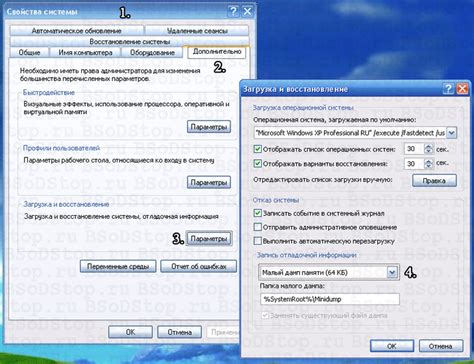The image size is (474, 364).
Task: Close the Загрузка и восстановление dialog with the red X
Action: click(x=462, y=89)
